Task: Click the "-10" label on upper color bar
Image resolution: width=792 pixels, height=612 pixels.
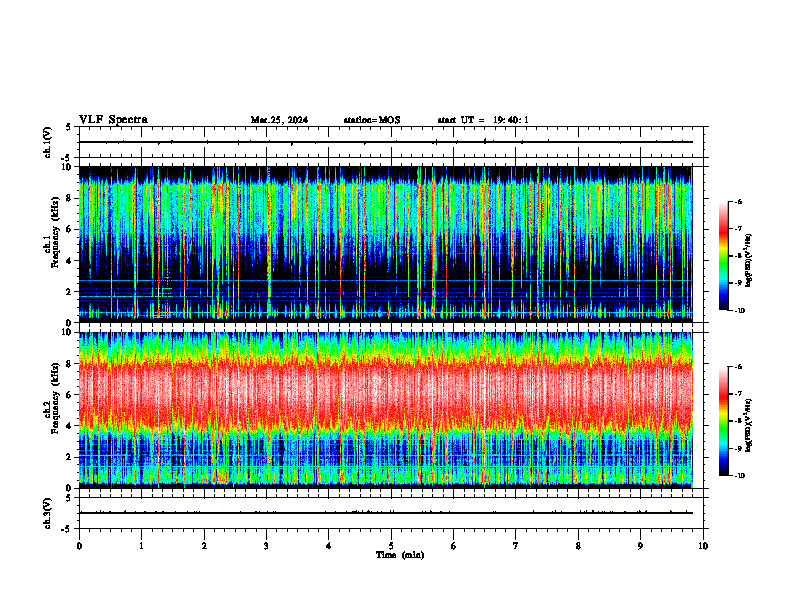Action: pyautogui.click(x=739, y=311)
